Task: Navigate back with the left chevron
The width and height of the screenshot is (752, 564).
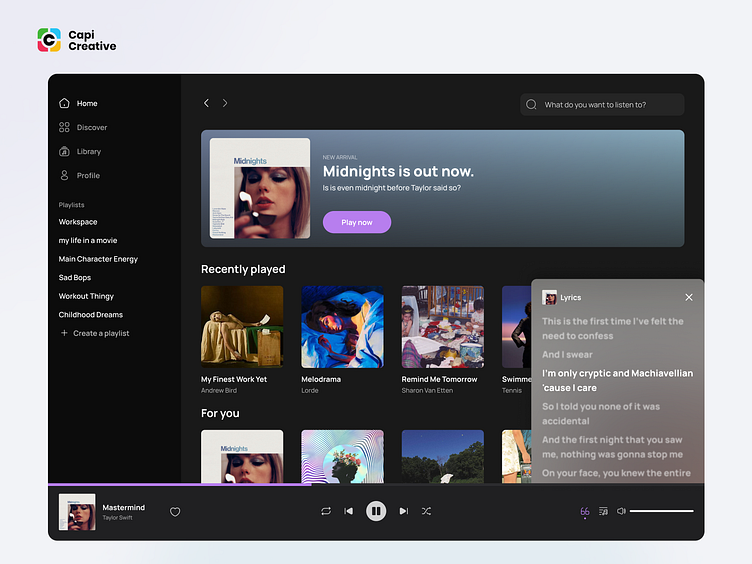Action: pyautogui.click(x=206, y=103)
